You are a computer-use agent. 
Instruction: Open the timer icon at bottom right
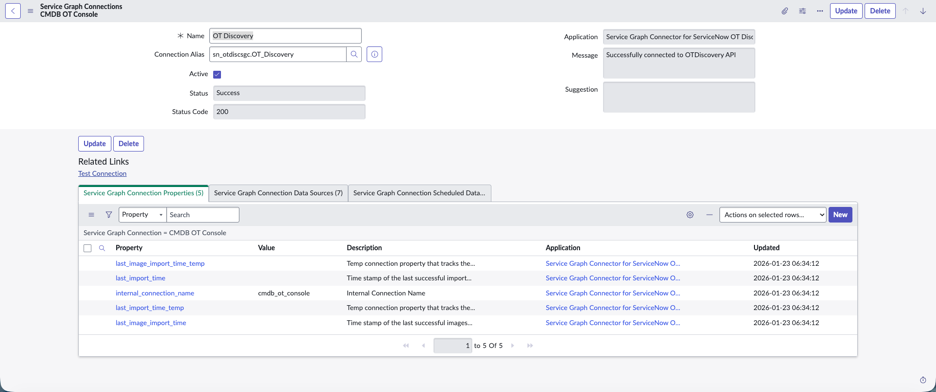(x=923, y=380)
